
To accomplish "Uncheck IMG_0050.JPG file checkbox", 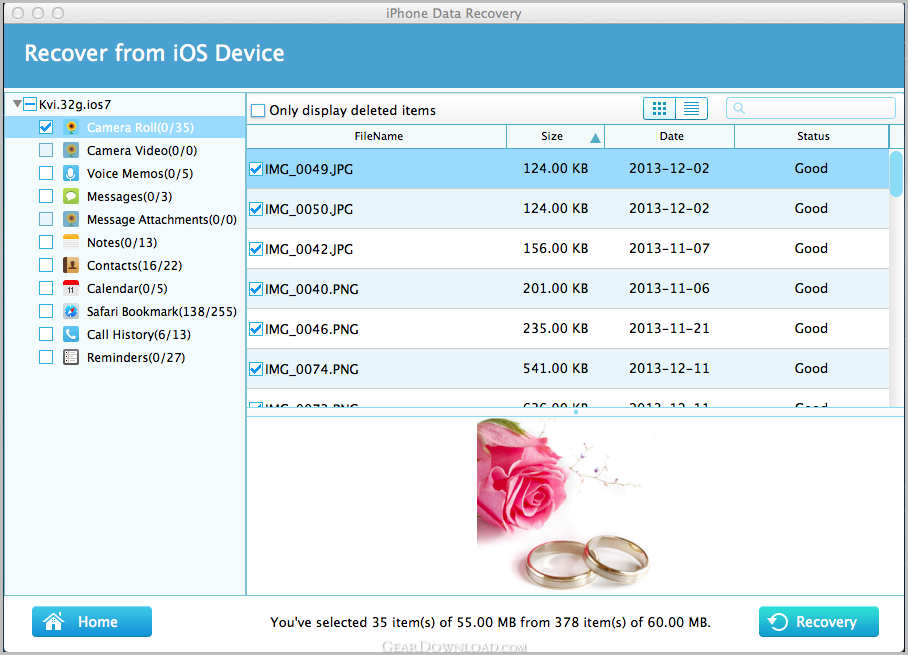I will point(255,209).
